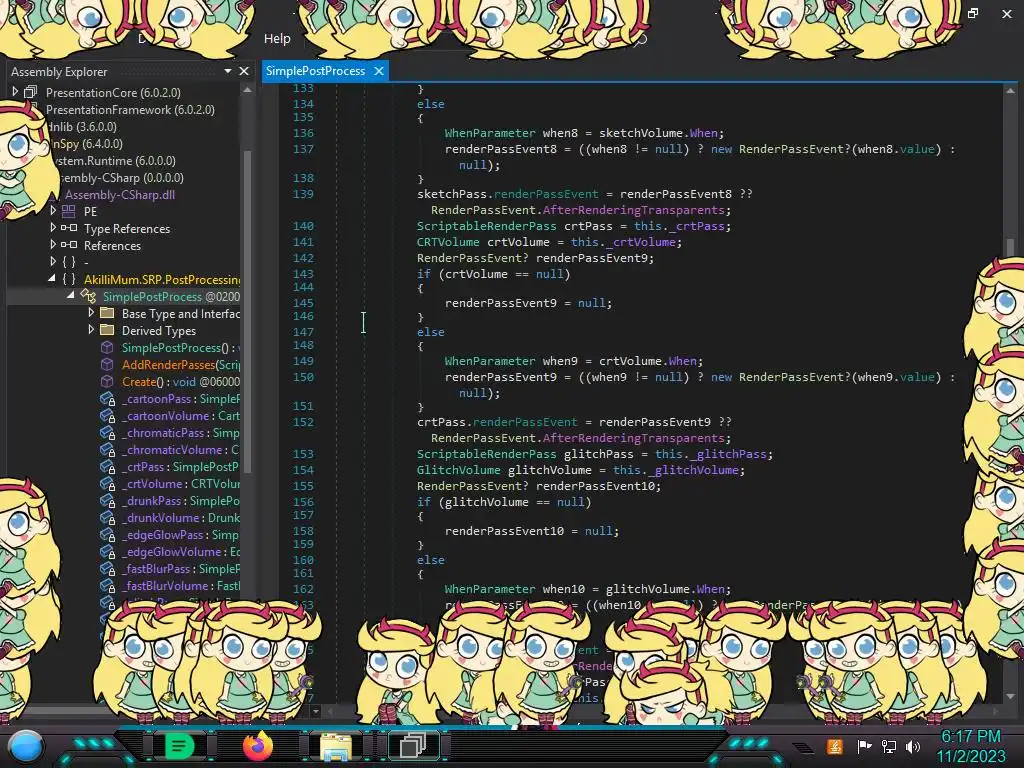
Task: Click the _crtPass field icon
Action: [x=108, y=466]
